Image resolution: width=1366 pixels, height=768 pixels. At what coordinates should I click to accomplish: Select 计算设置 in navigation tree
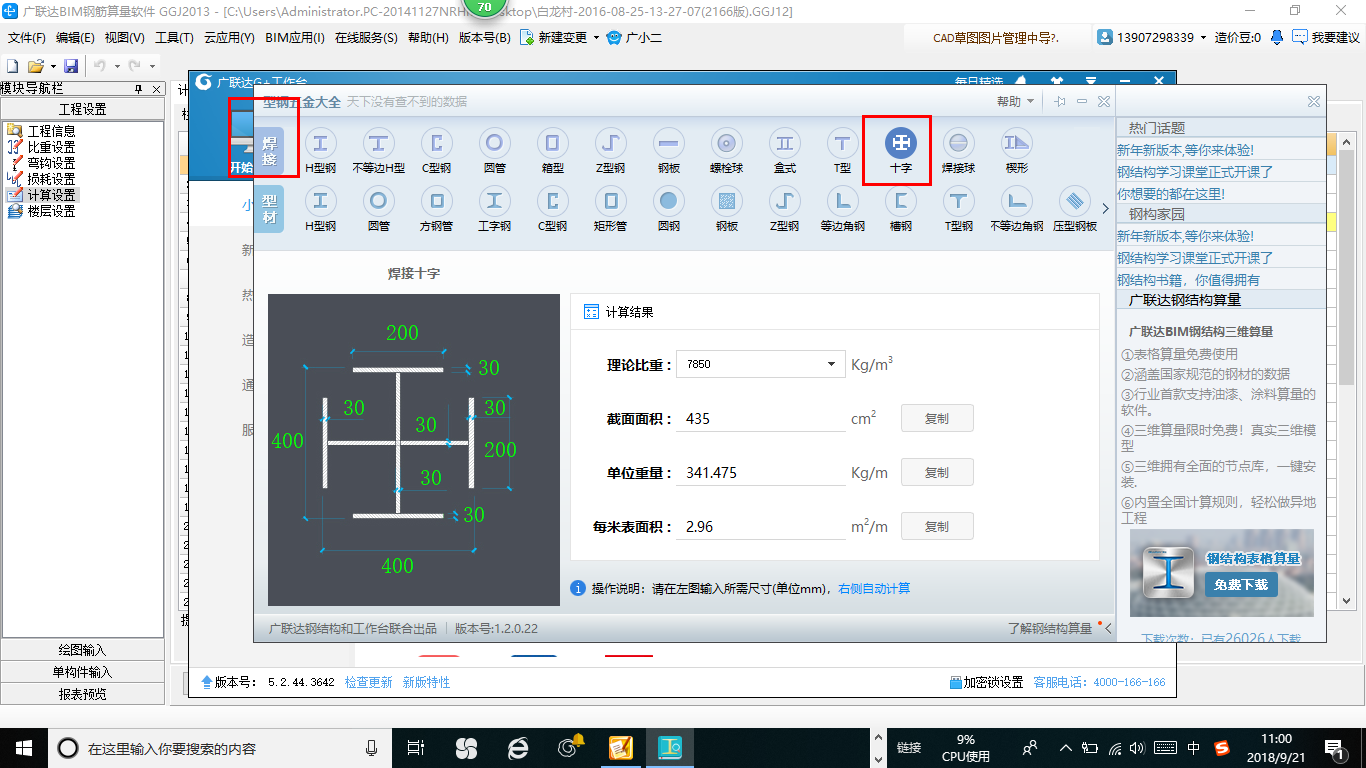coord(51,195)
